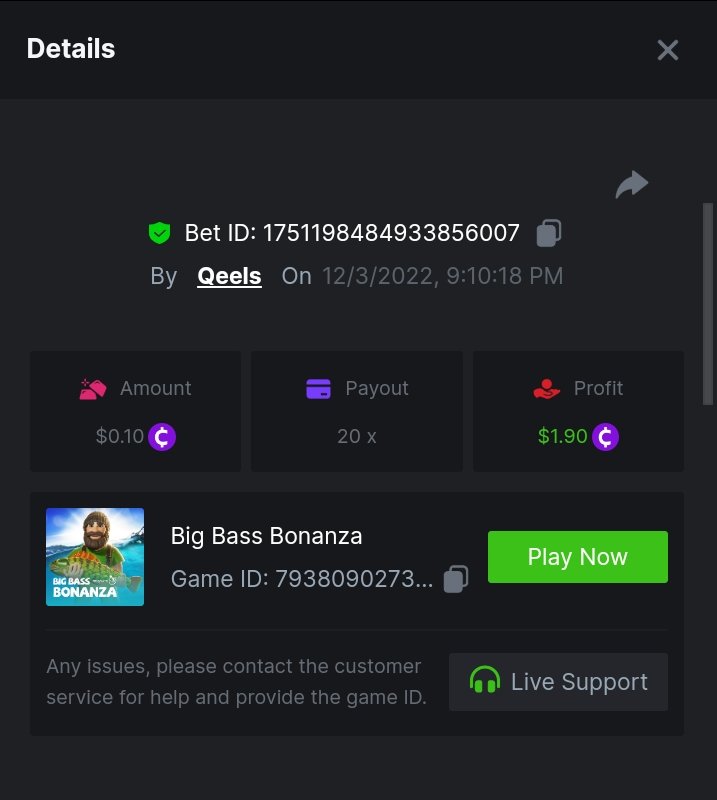Click the green headset icon
The image size is (717, 800).
coord(485,682)
